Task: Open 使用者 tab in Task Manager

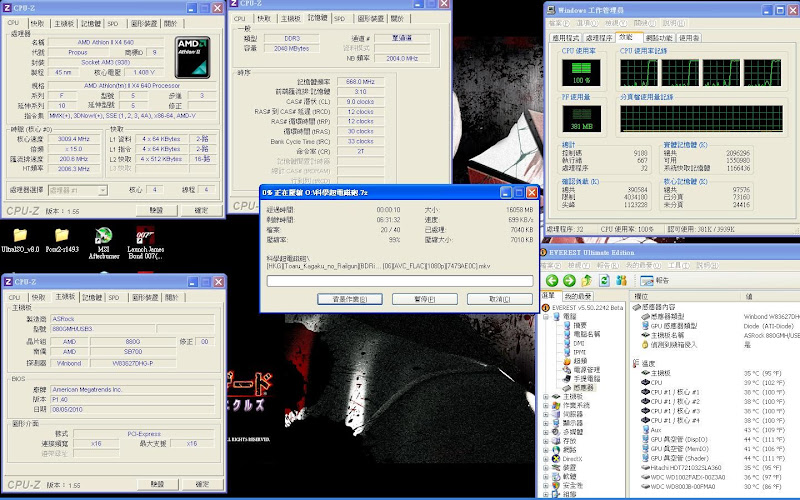Action: coord(689,38)
